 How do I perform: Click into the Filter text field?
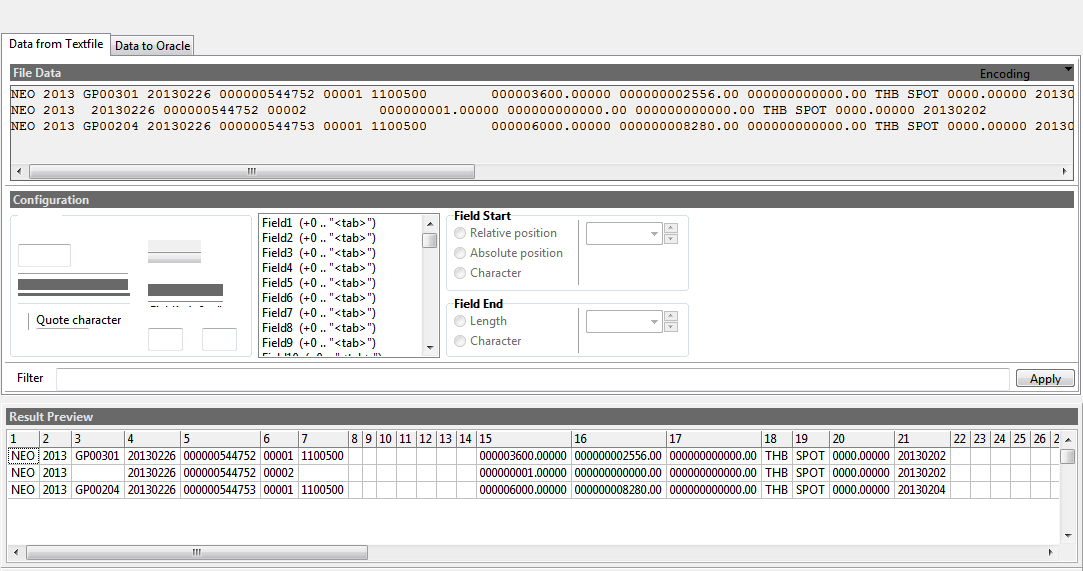(532, 378)
